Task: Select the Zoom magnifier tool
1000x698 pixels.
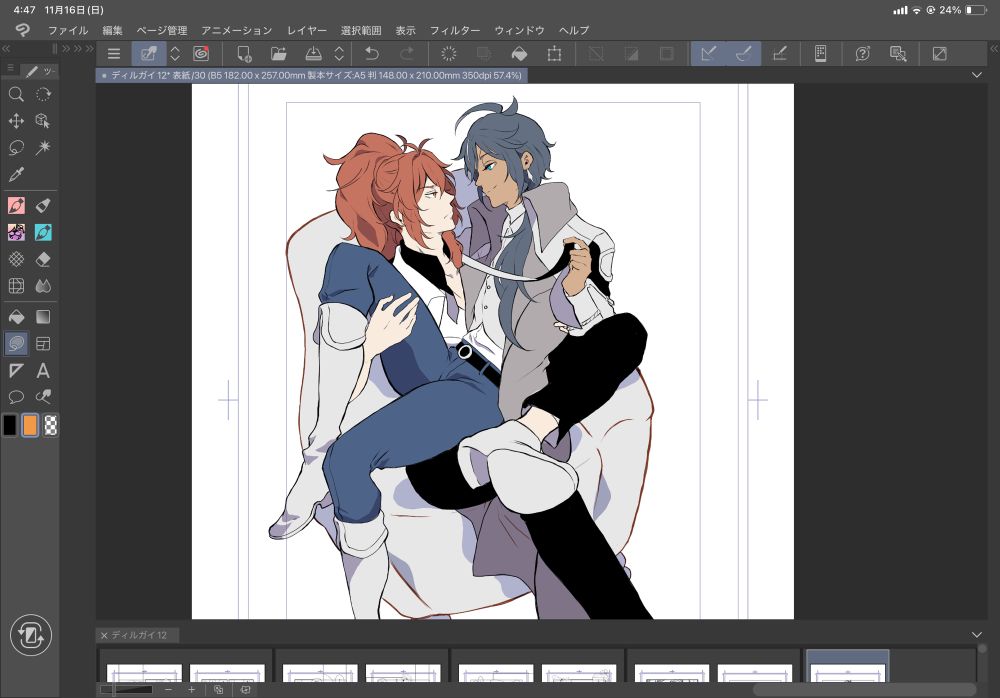Action: pos(16,94)
